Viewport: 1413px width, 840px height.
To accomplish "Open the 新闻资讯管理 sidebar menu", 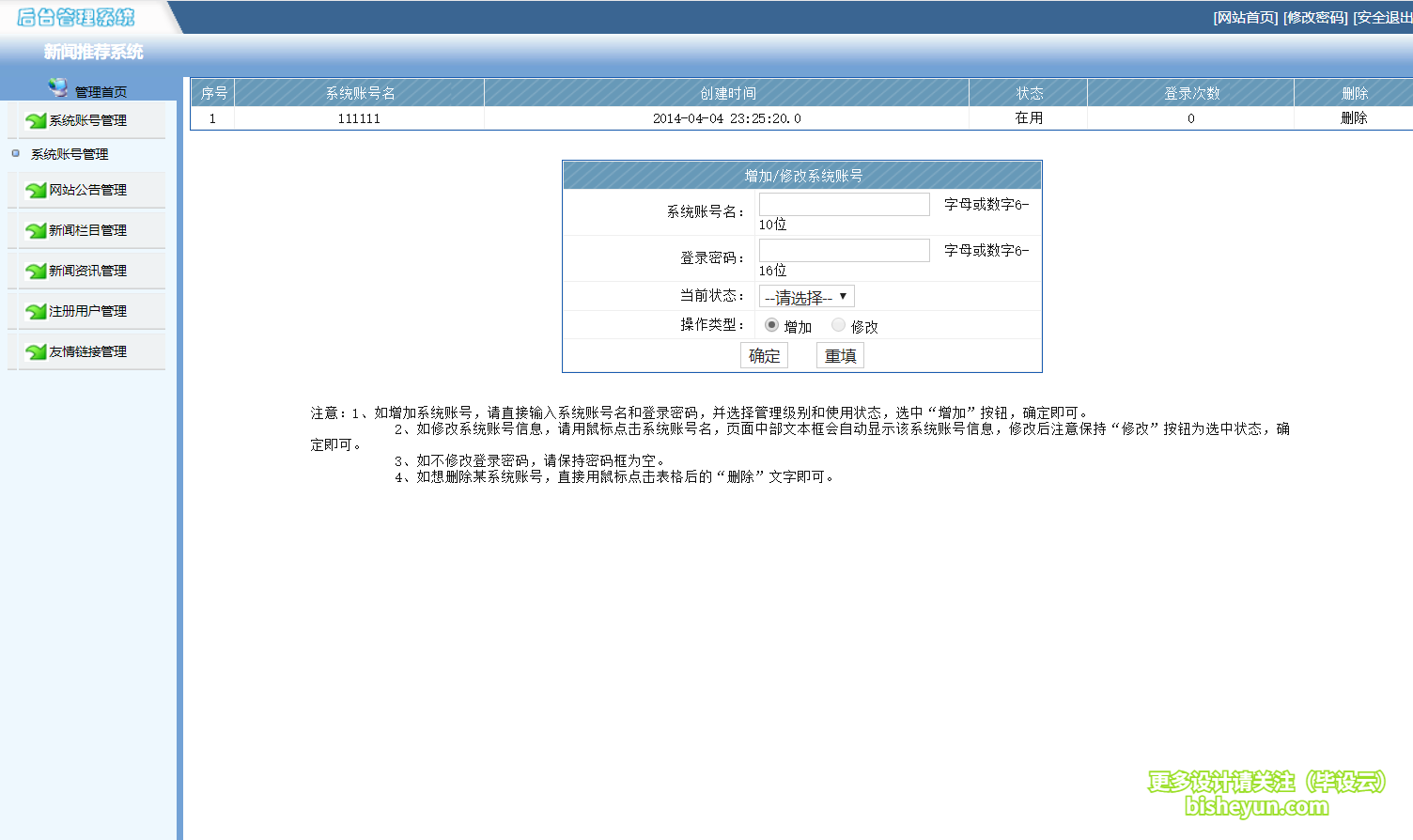I will pyautogui.click(x=87, y=271).
